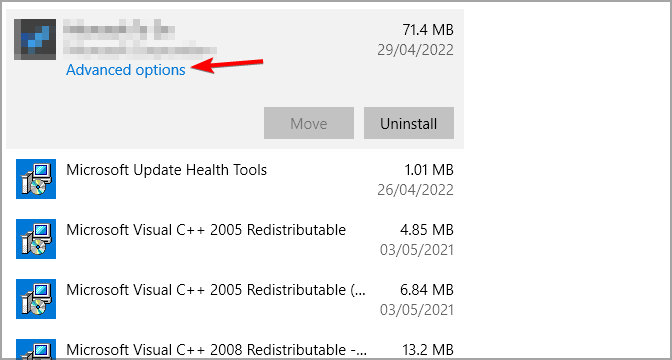Screen dimensions: 672x360
Task: Click the 4.85 MB Visual C++ 2005 icon
Action: click(36, 239)
